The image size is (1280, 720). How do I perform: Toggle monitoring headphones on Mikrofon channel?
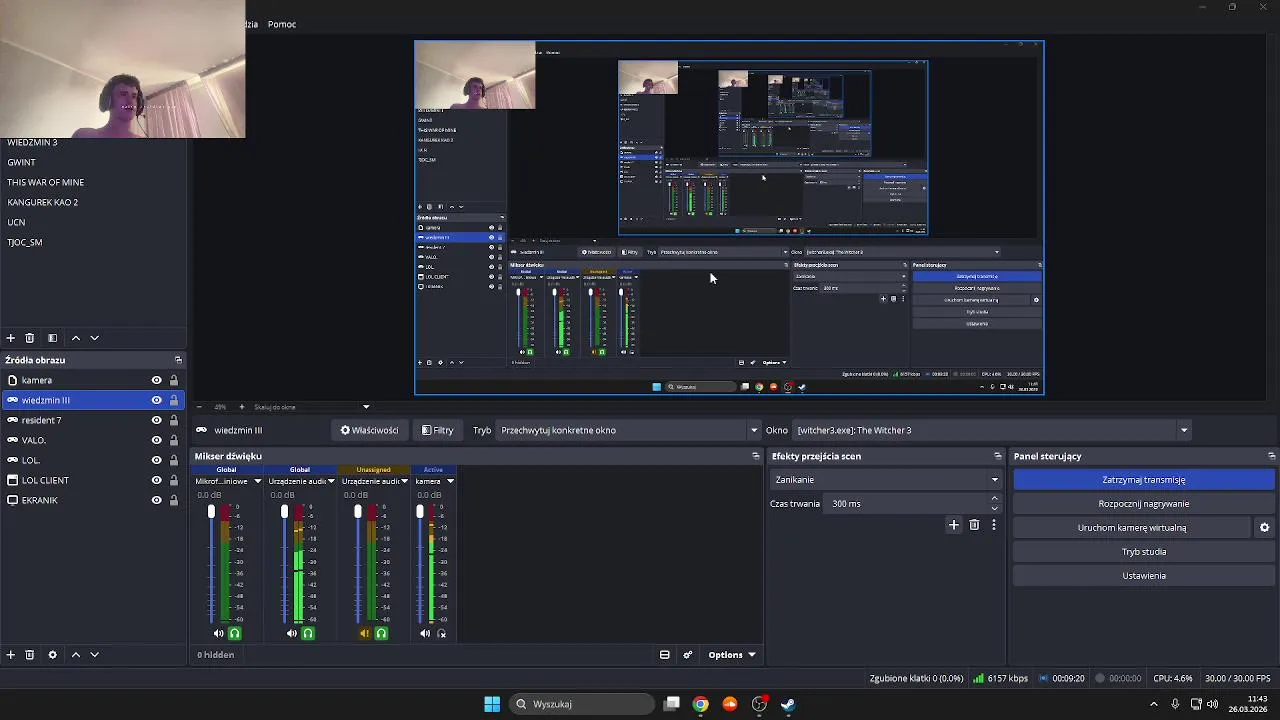click(x=235, y=633)
